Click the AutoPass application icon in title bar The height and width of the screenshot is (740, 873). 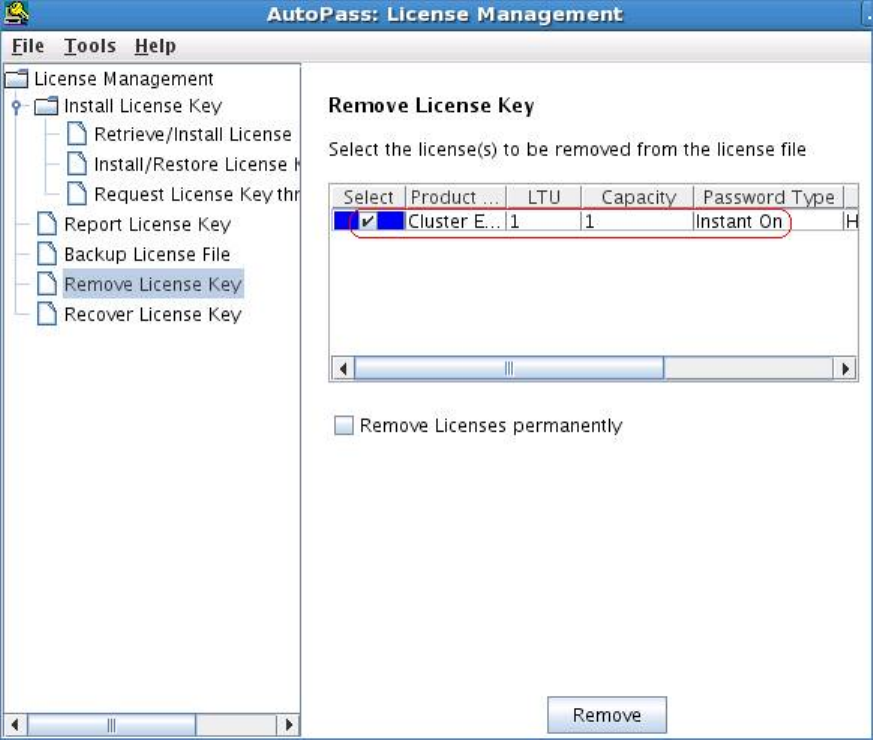click(16, 13)
